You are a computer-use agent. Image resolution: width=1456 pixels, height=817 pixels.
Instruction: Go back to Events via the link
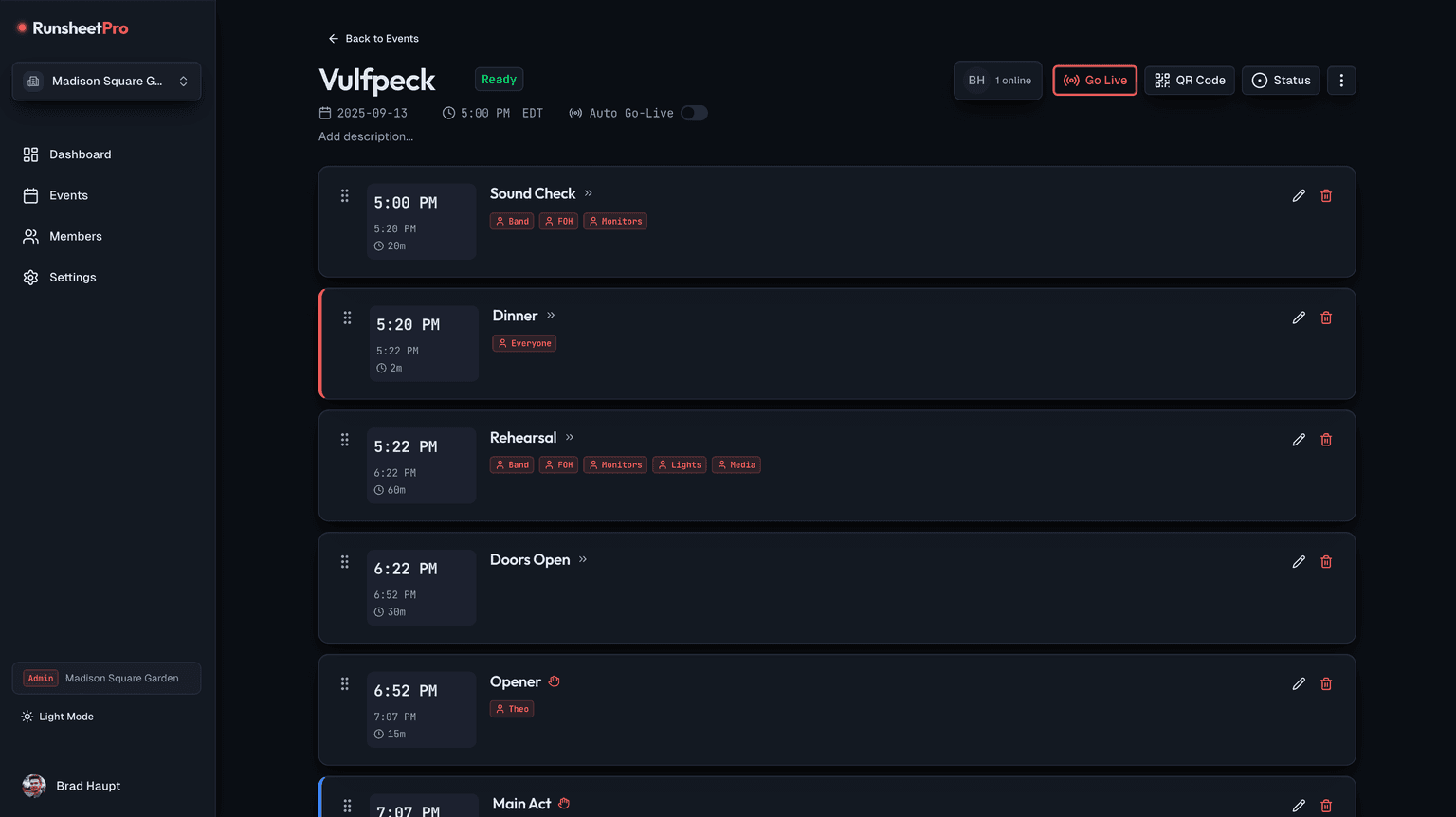pyautogui.click(x=373, y=39)
